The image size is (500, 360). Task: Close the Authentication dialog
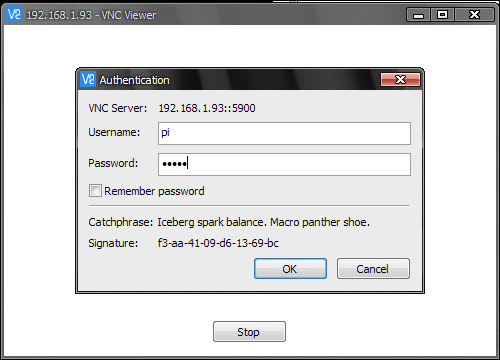tap(400, 79)
